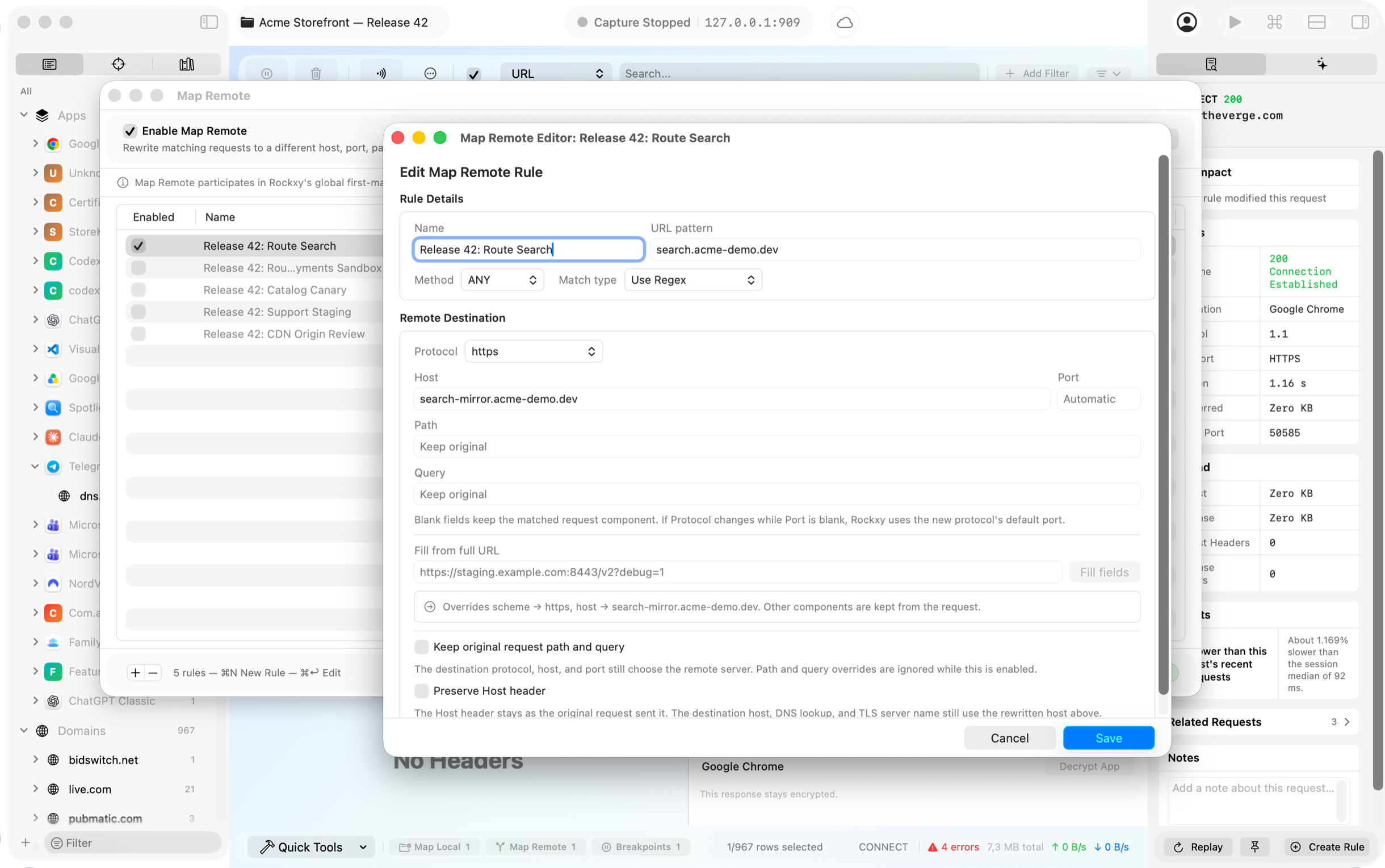1385x868 pixels.
Task: Click the play capture icon
Action: click(1235, 22)
